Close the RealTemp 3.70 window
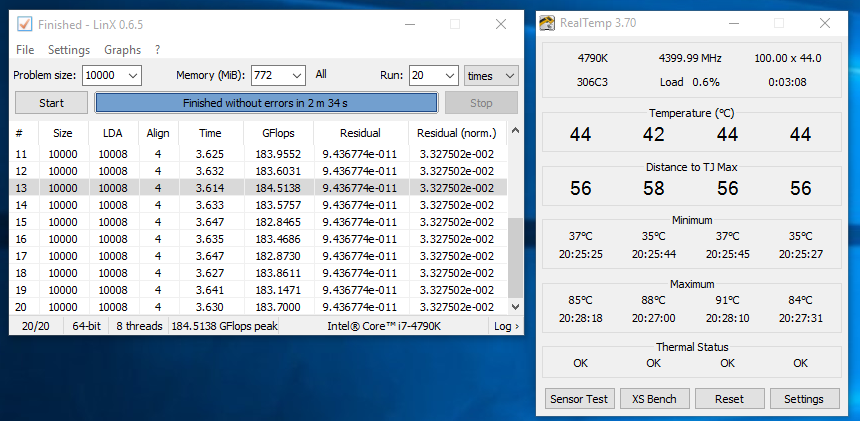Viewport: 860px width, 421px height. pyautogui.click(x=825, y=23)
